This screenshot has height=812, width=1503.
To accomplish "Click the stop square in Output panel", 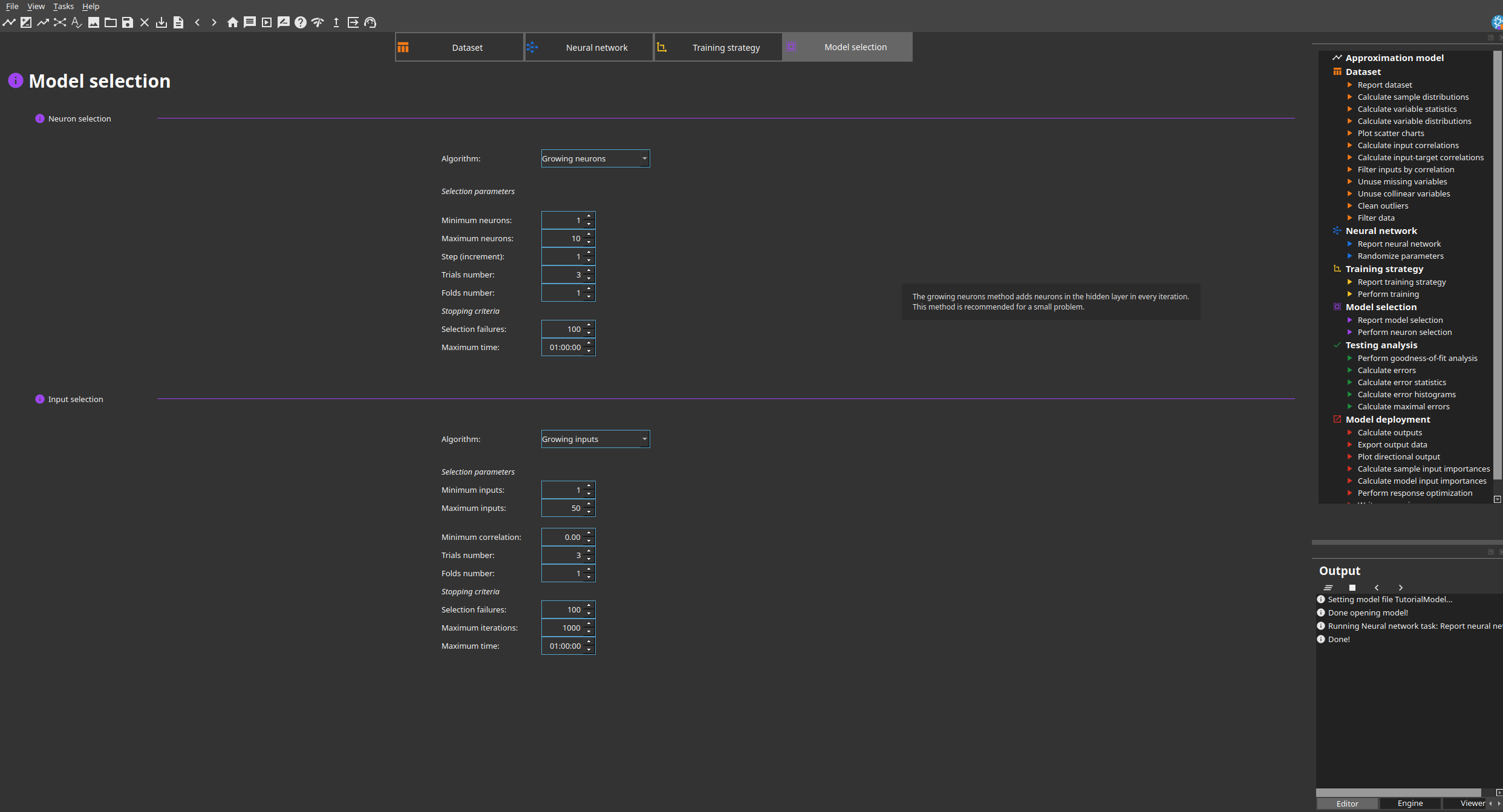I will 1352,588.
